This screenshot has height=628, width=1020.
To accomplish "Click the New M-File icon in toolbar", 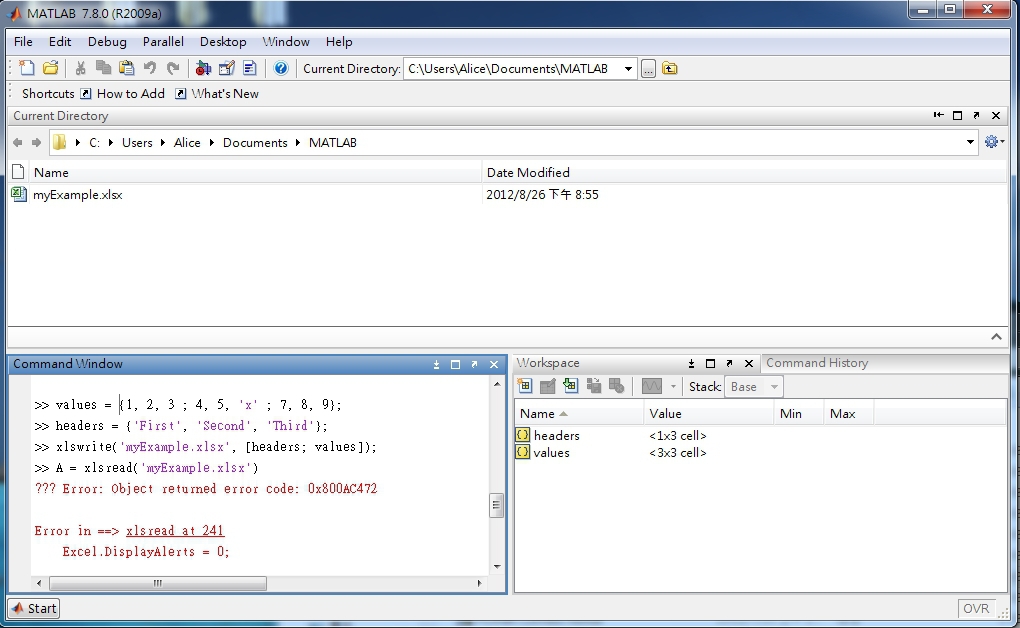I will point(27,68).
